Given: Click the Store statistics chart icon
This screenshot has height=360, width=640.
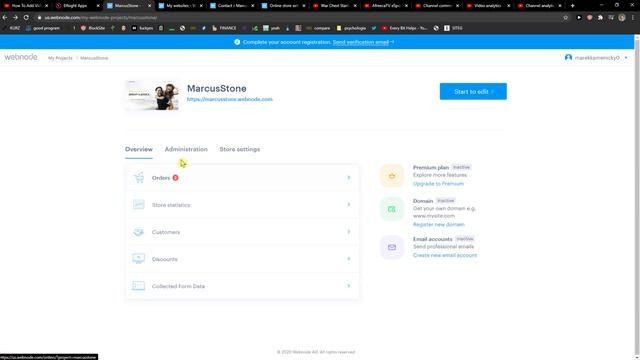Looking at the screenshot, I should [139, 204].
